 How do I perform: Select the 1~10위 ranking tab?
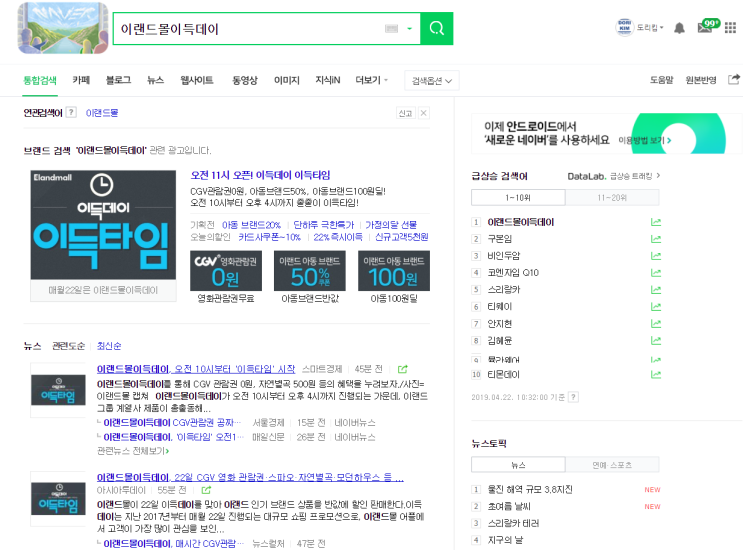(x=518, y=198)
